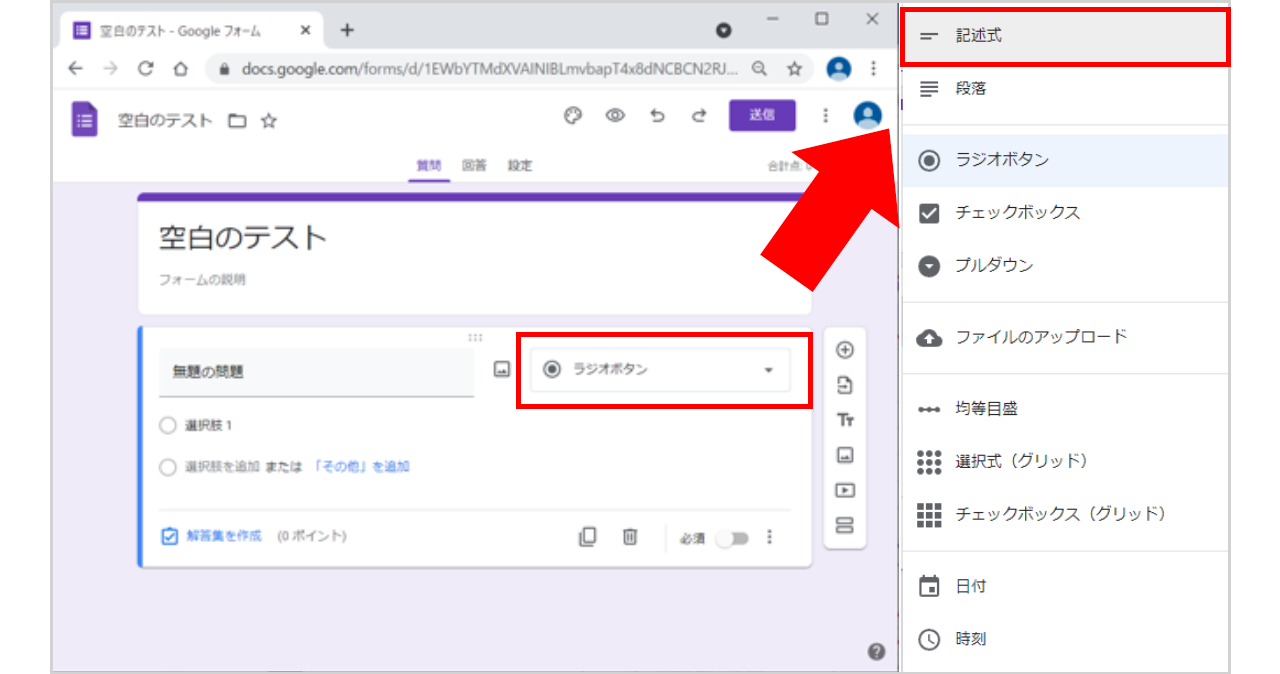Open the question's more options menu
Screen dimensions: 1280x674
click(769, 537)
